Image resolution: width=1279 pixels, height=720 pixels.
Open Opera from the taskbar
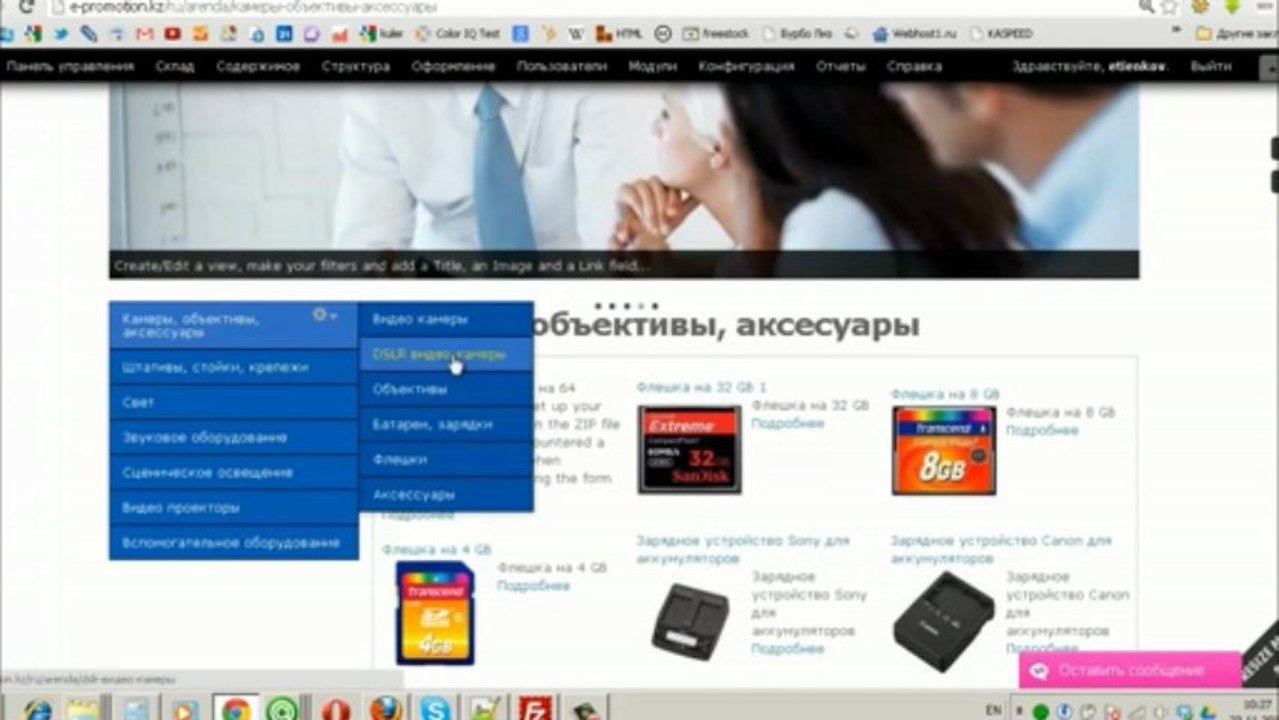[336, 710]
